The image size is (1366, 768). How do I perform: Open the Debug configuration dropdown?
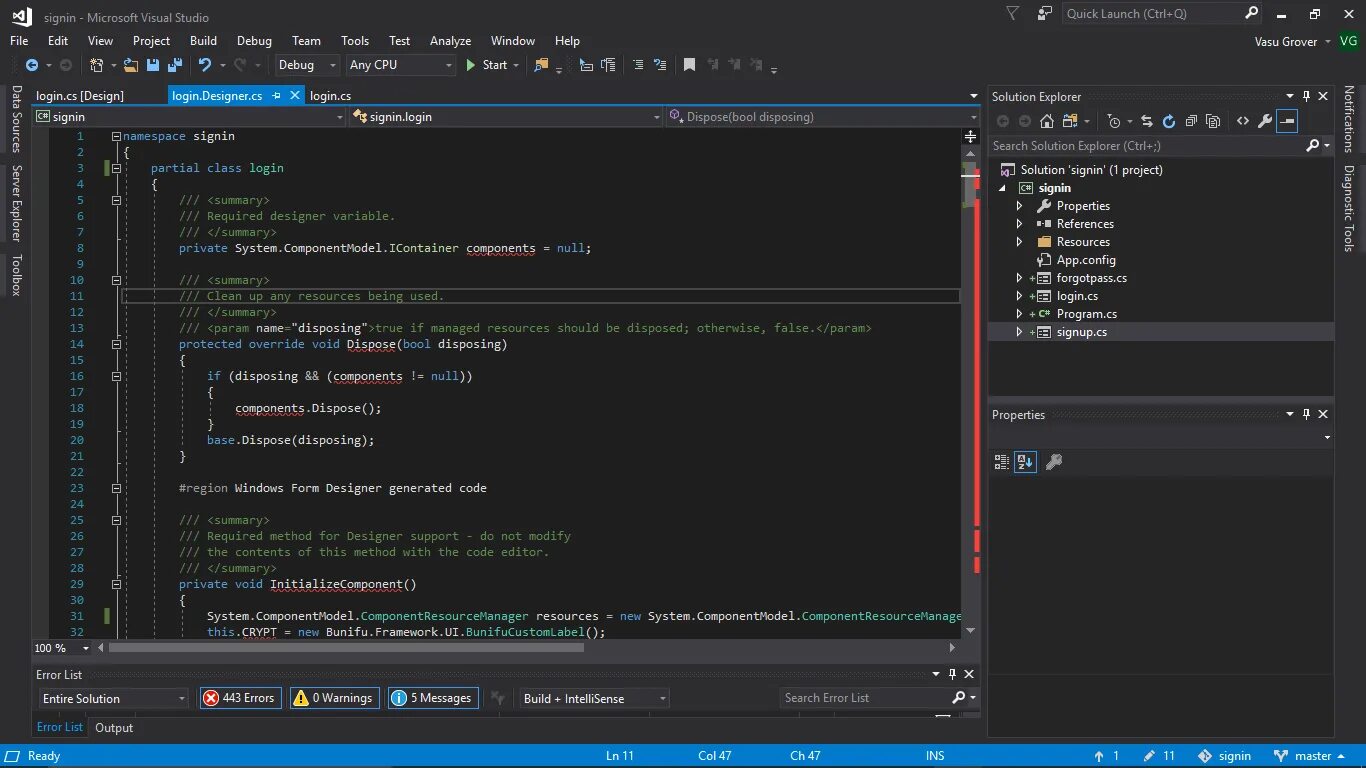[x=307, y=65]
